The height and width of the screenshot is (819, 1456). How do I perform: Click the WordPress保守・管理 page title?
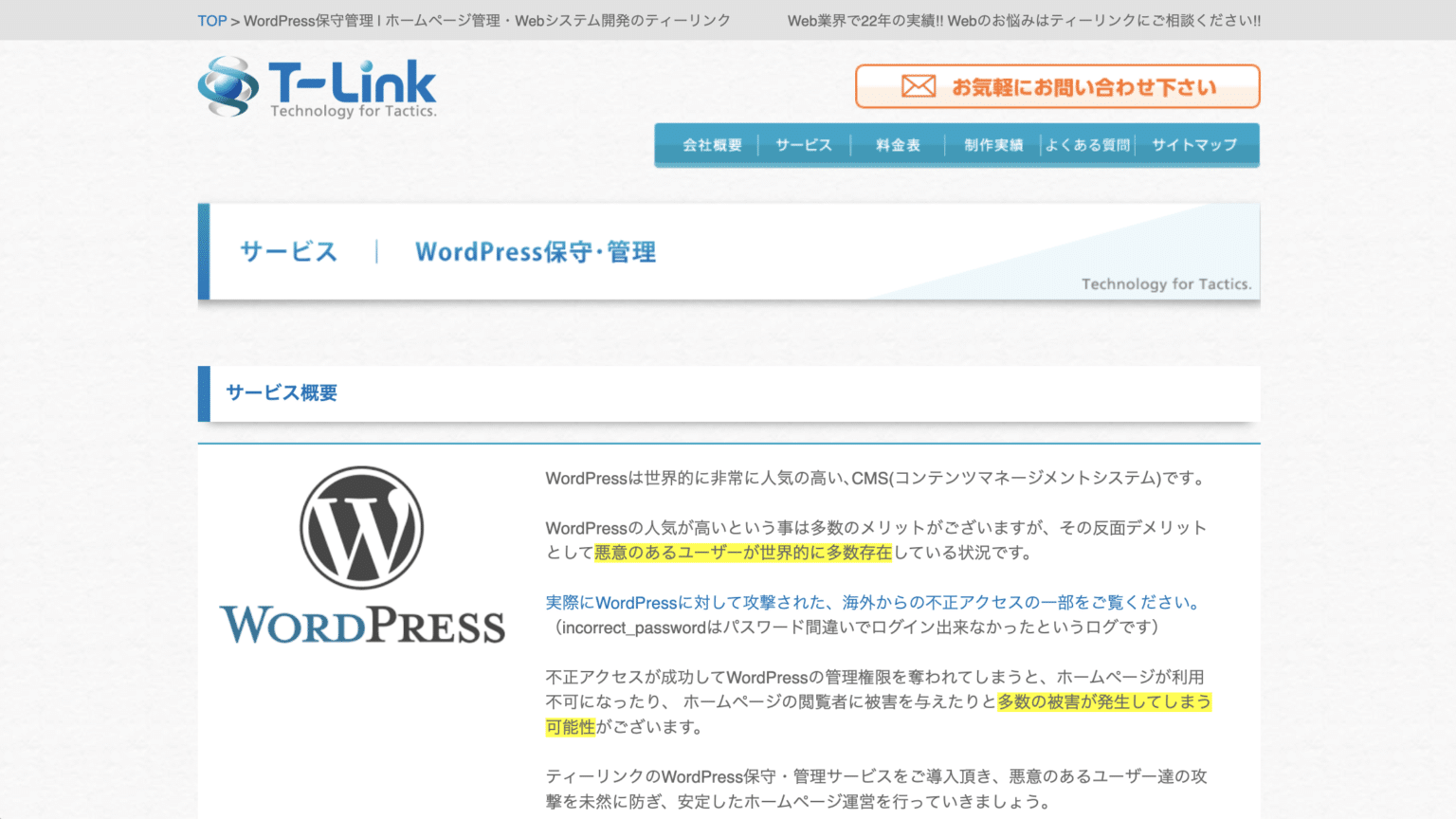(536, 251)
